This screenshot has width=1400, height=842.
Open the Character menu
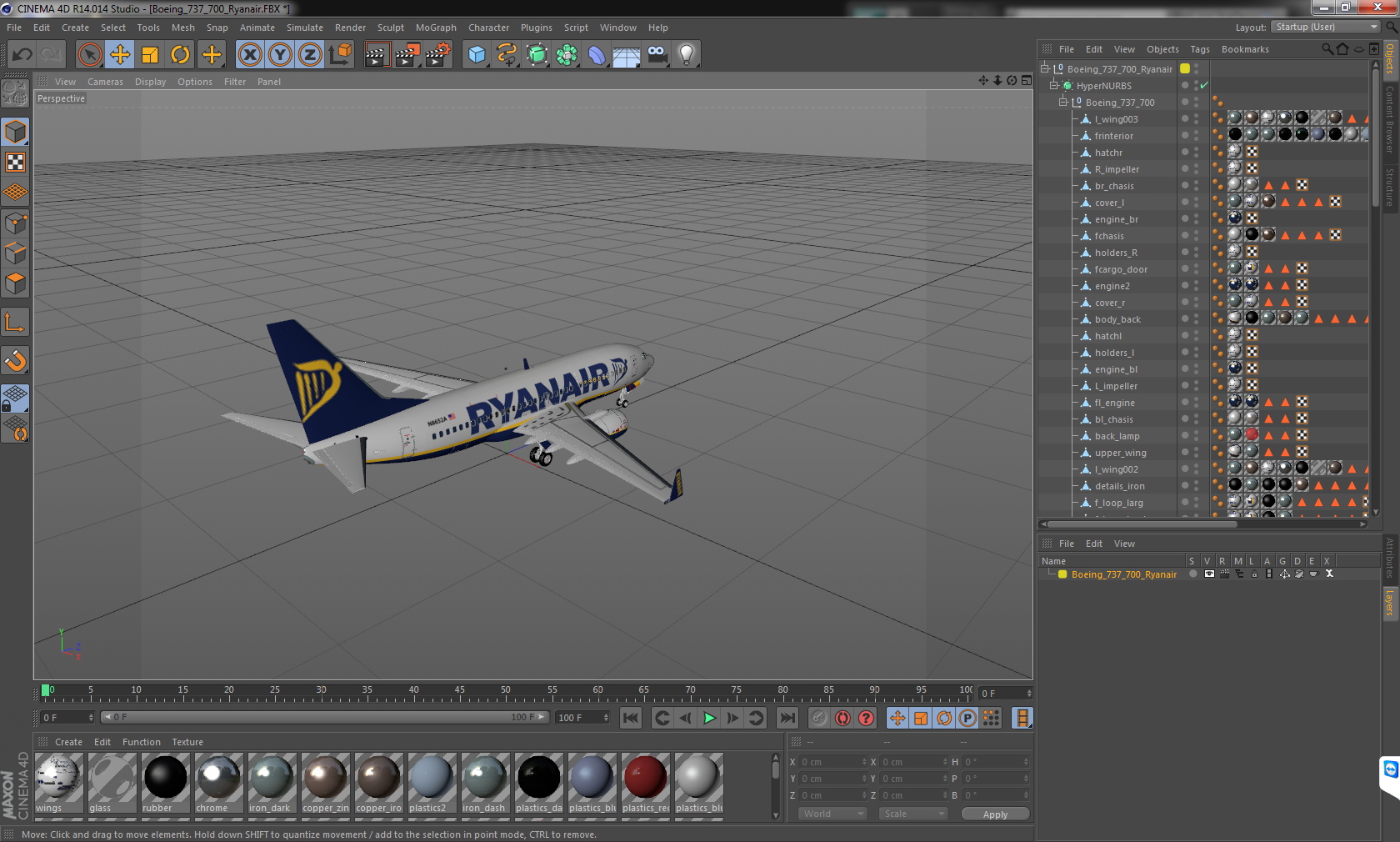[x=488, y=28]
